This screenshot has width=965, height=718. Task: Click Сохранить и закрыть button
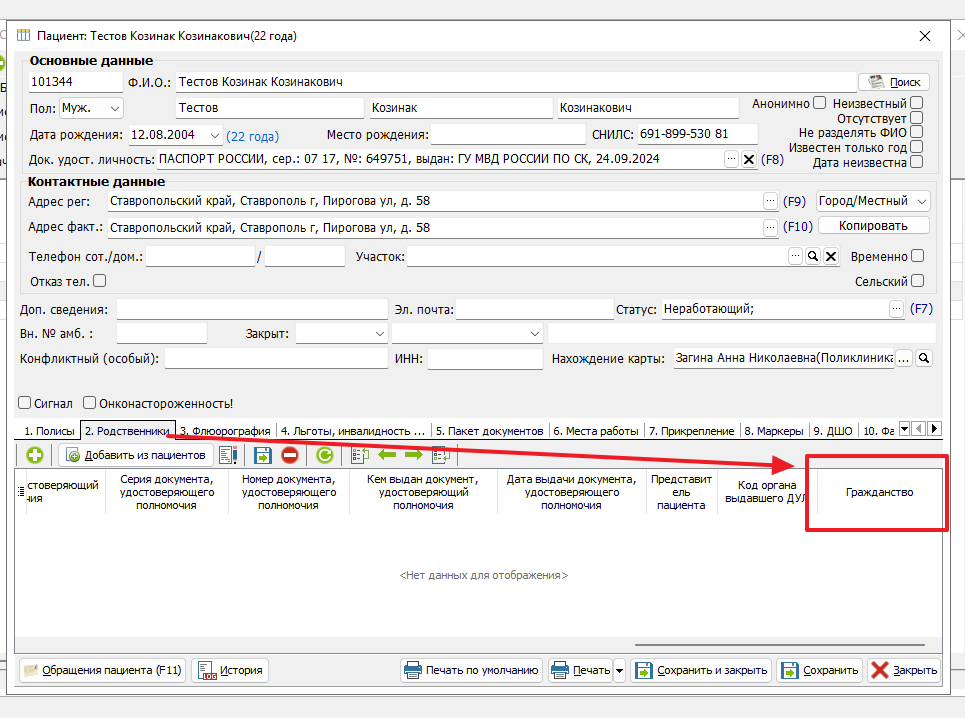click(702, 670)
